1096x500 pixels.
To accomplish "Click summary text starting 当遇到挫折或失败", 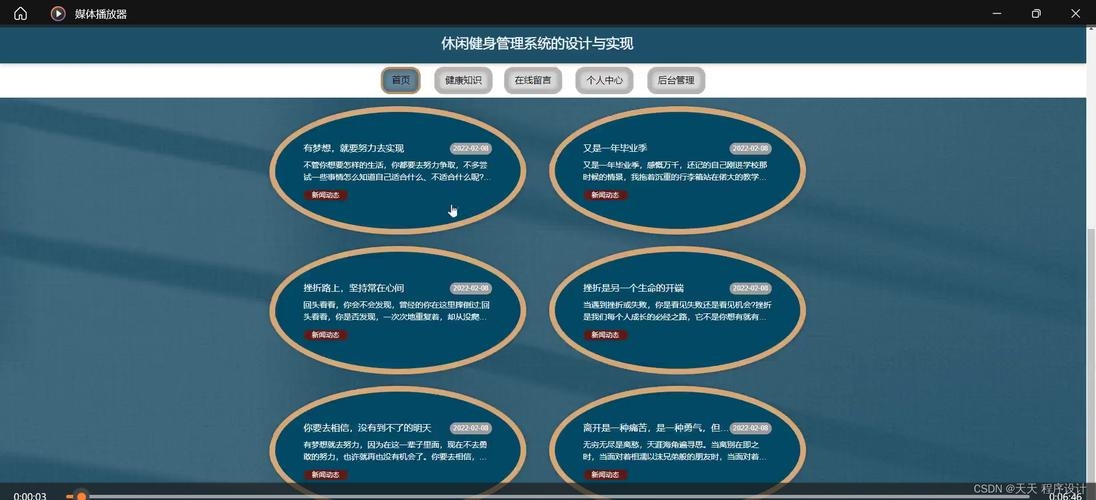I will pyautogui.click(x=677, y=311).
